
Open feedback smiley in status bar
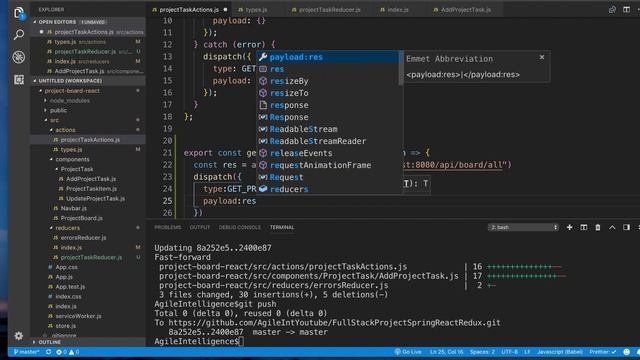coord(627,352)
